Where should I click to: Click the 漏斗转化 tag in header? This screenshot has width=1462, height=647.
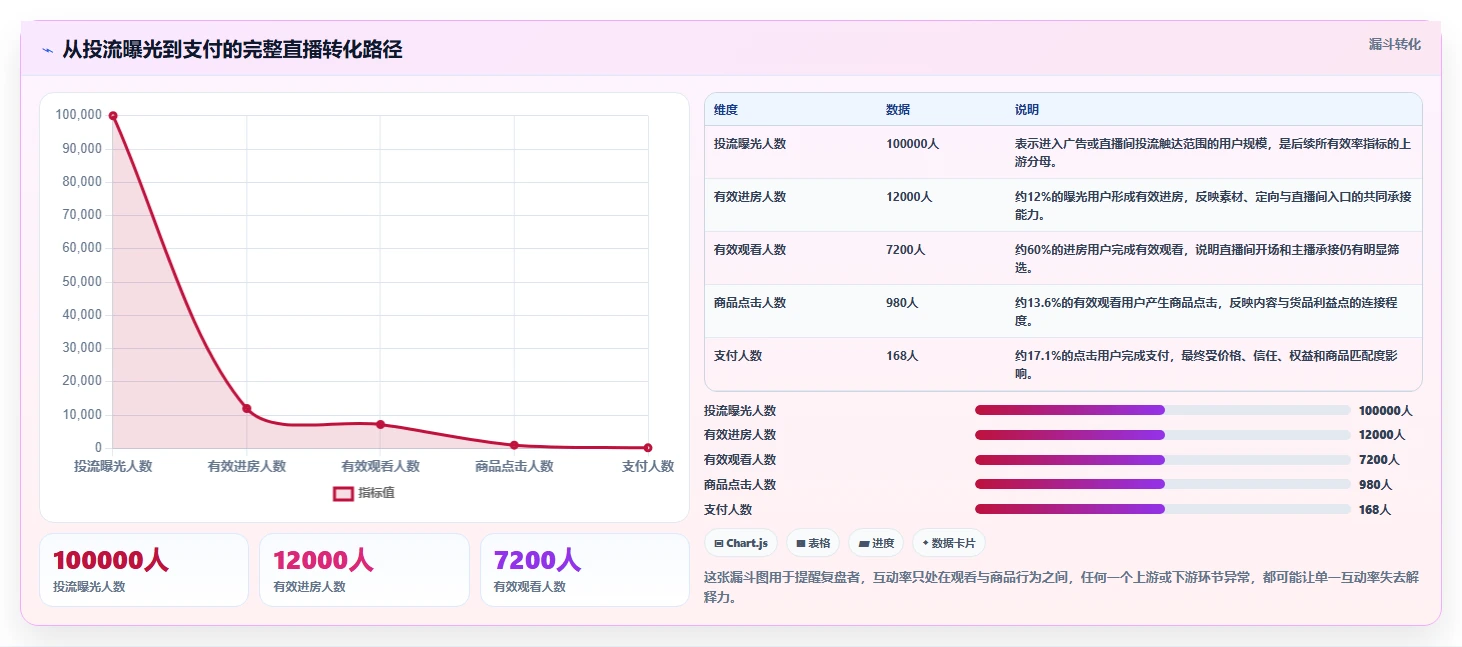[1394, 44]
